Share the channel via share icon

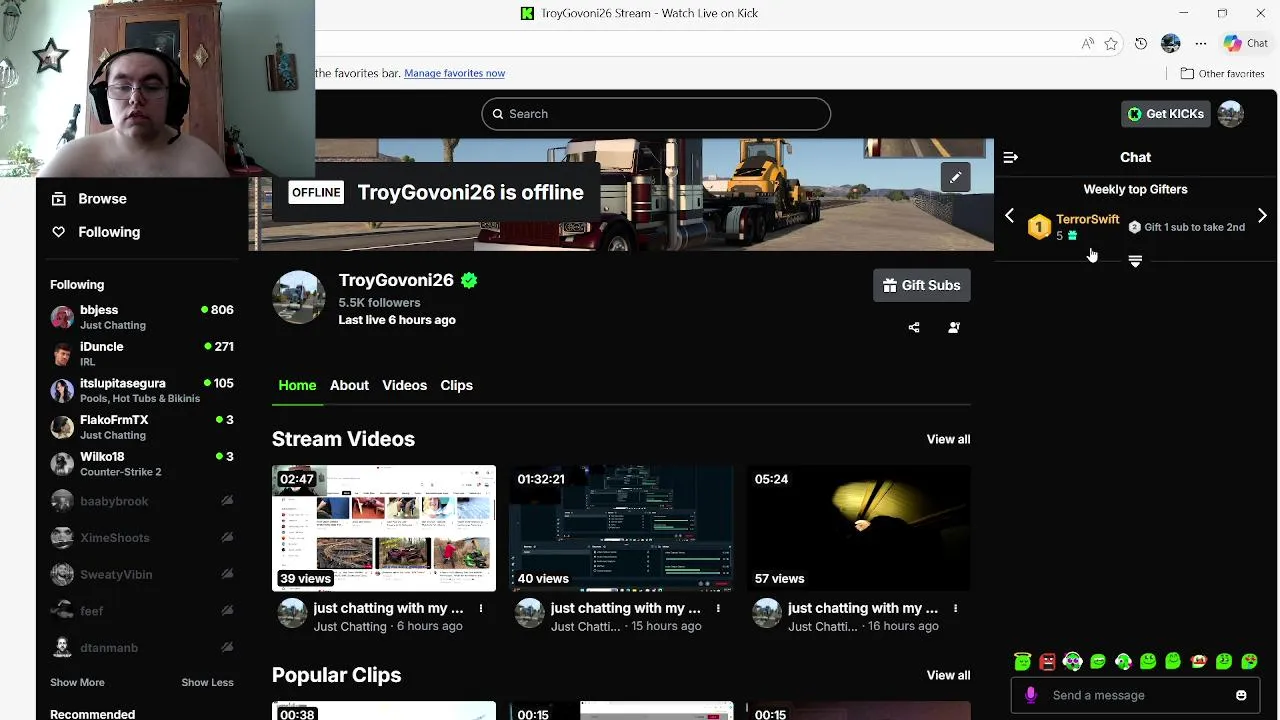[914, 327]
